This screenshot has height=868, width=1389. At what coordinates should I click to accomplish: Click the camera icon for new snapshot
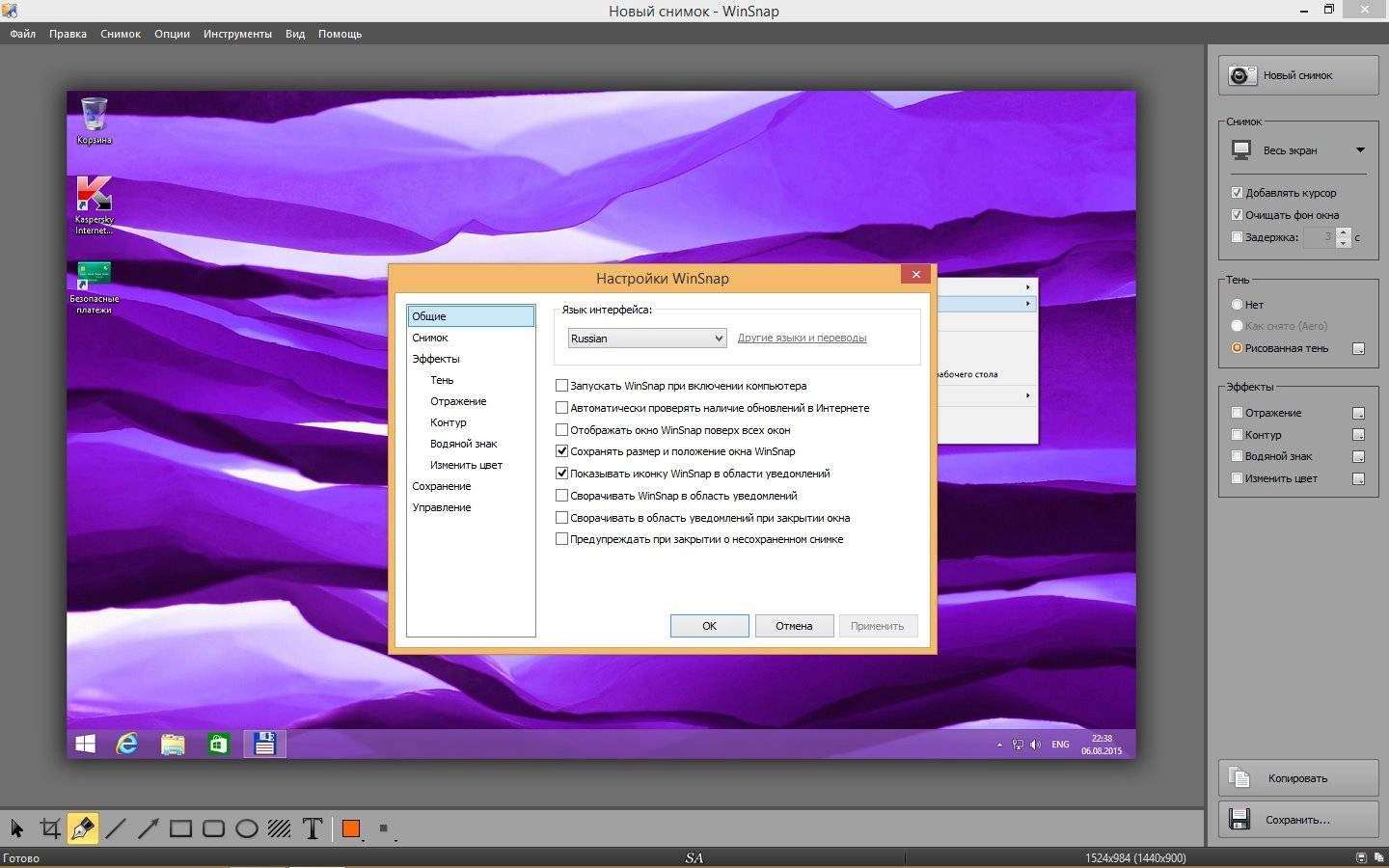click(x=1242, y=75)
